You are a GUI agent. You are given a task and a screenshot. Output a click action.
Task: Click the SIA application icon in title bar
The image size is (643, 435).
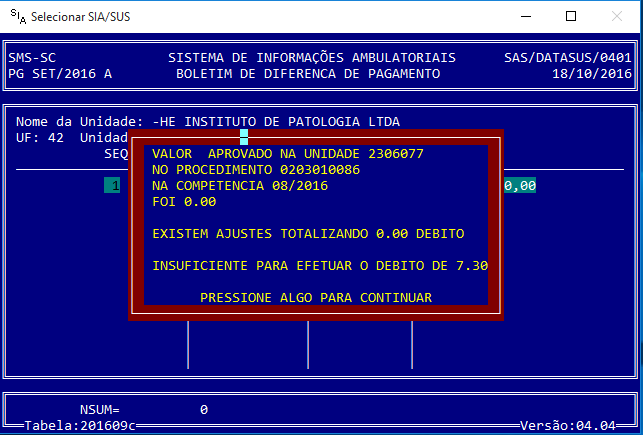pyautogui.click(x=16, y=17)
